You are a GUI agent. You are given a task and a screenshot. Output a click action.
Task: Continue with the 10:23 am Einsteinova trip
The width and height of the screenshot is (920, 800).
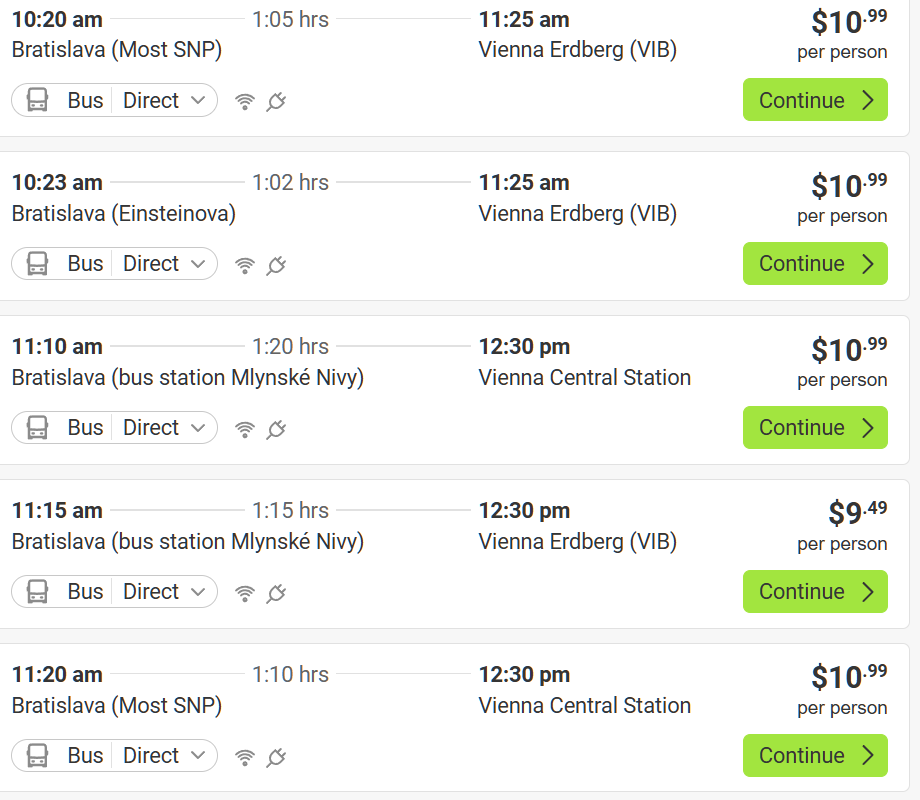click(x=815, y=264)
